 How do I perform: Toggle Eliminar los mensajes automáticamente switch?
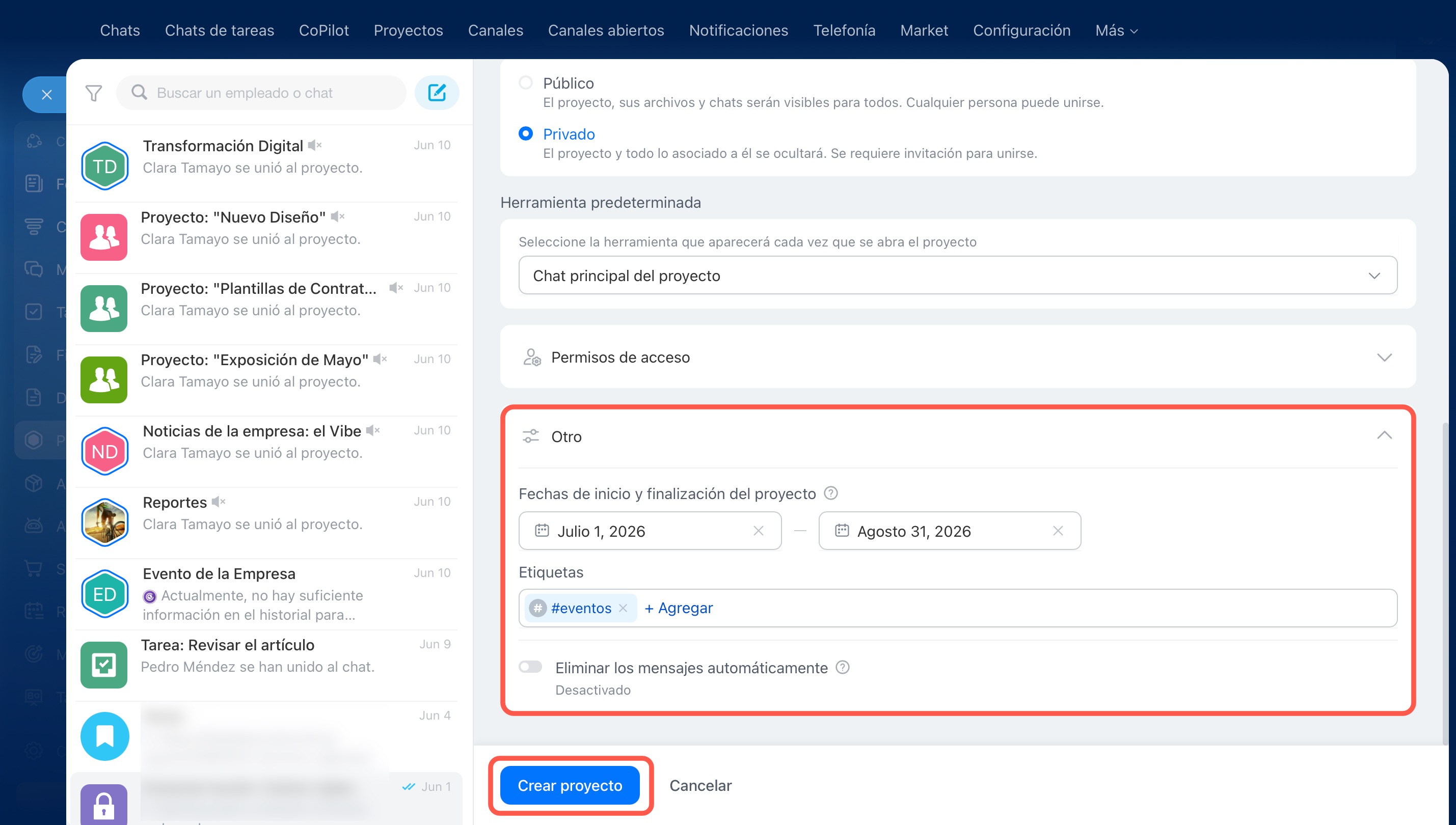pyautogui.click(x=530, y=667)
